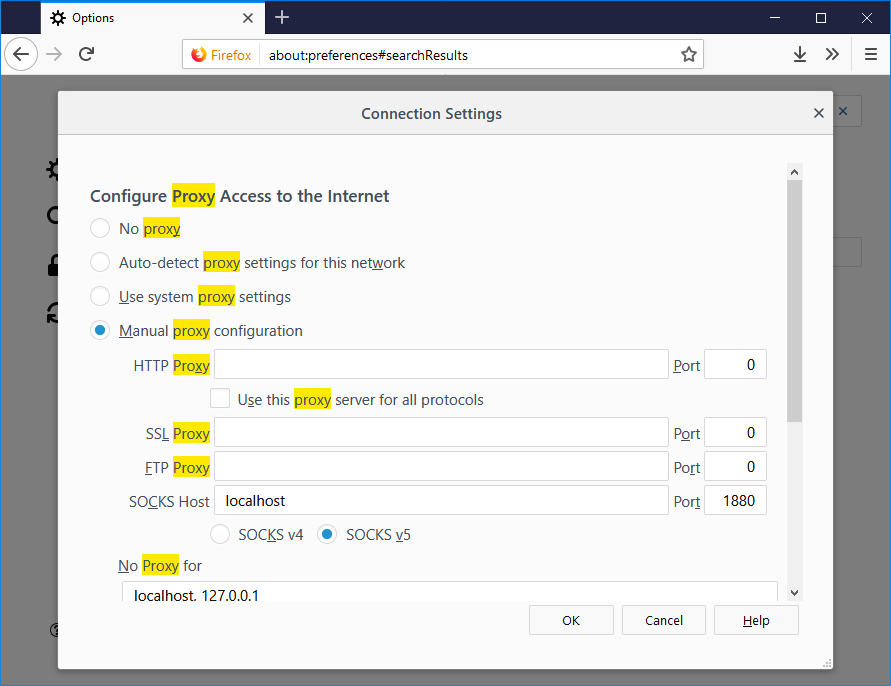891x686 pixels.
Task: Open the Downloads arrow icon
Action: coord(799,55)
